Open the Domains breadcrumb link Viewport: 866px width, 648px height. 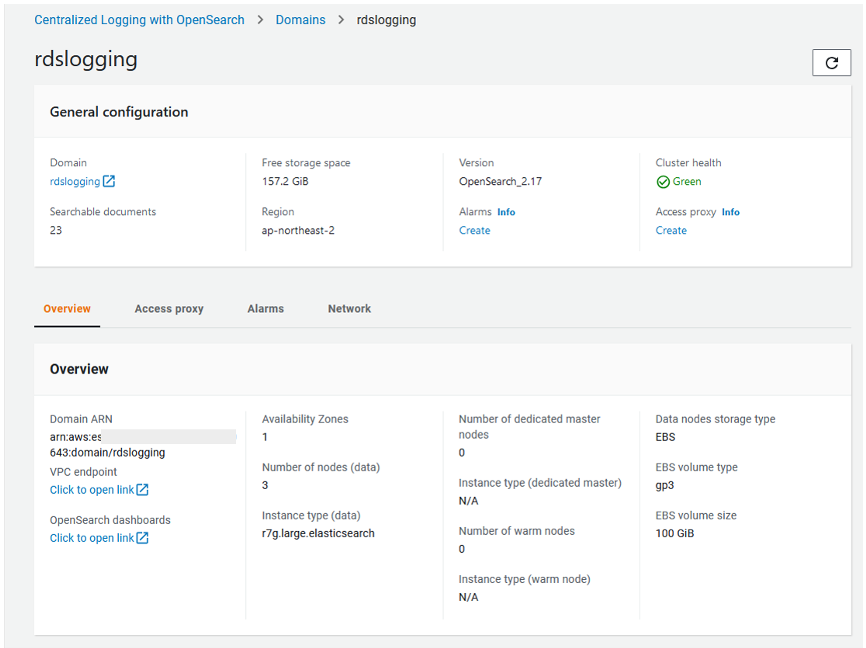[x=300, y=20]
